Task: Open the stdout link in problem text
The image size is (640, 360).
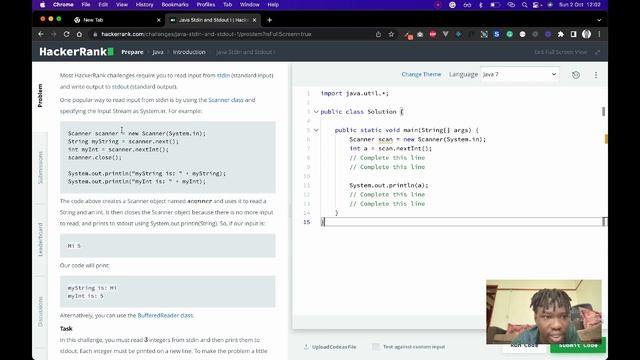Action: click(120, 87)
